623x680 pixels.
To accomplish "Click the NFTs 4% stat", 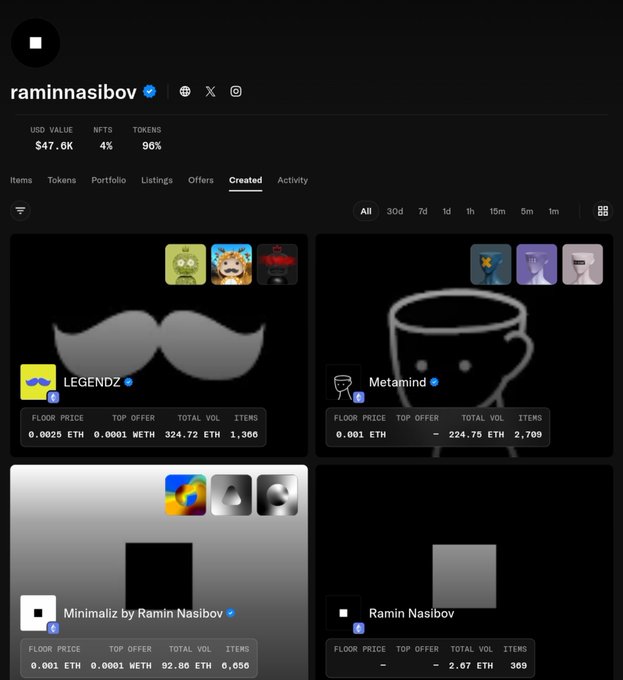I will coord(103,139).
